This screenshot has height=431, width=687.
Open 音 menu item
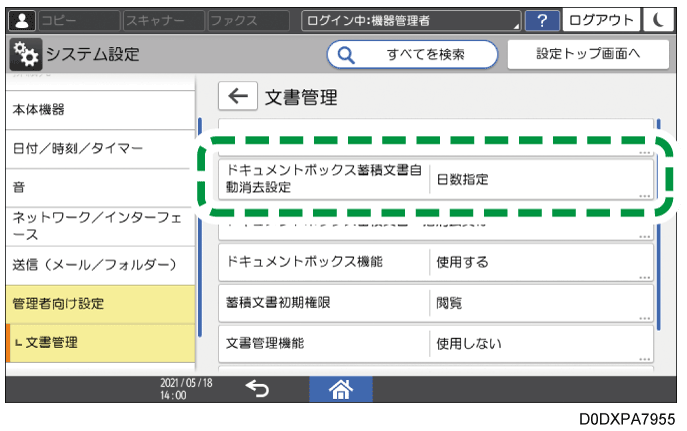(100, 187)
